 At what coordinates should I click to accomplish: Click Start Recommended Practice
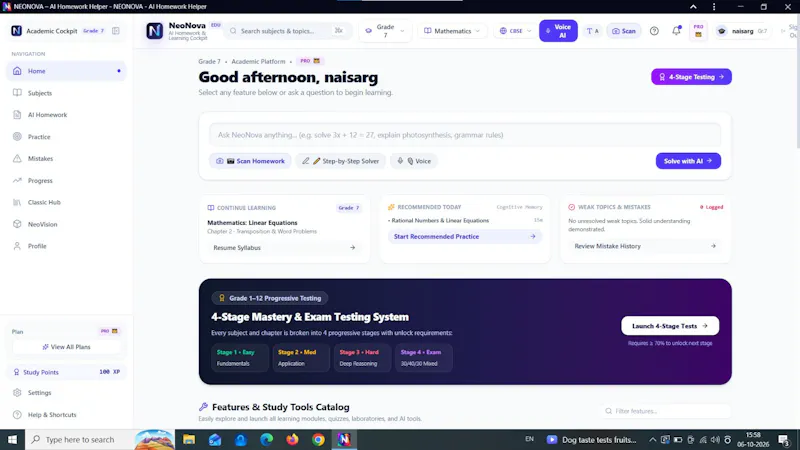tap(464, 237)
